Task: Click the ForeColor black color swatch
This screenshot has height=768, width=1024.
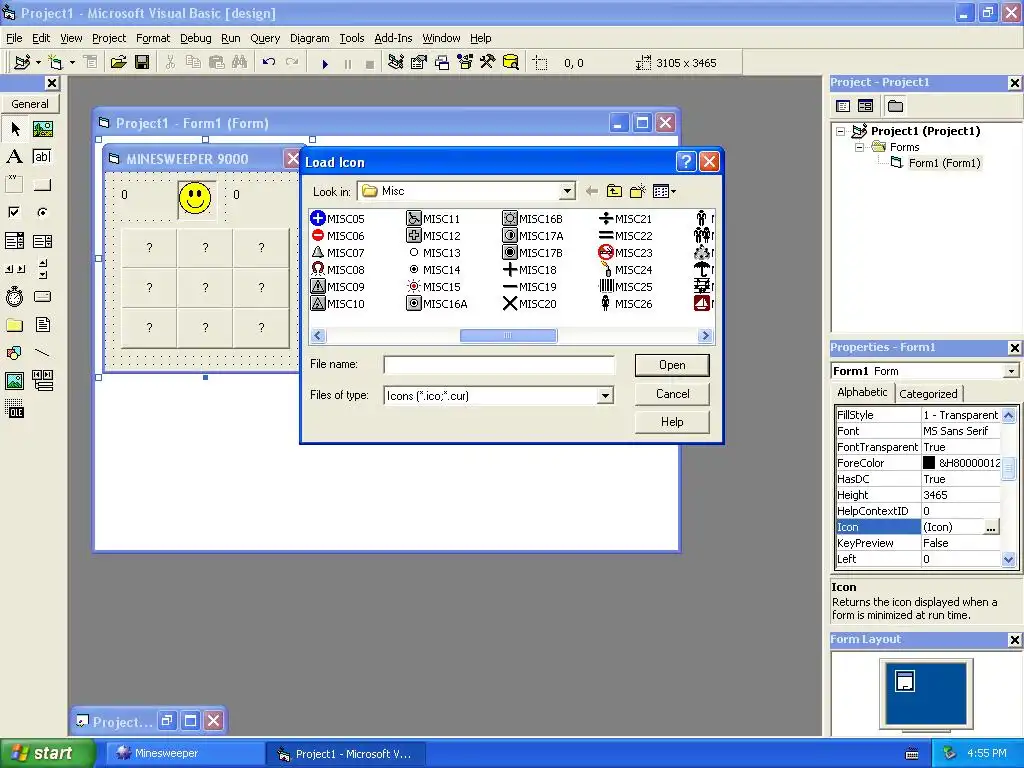Action: click(929, 463)
